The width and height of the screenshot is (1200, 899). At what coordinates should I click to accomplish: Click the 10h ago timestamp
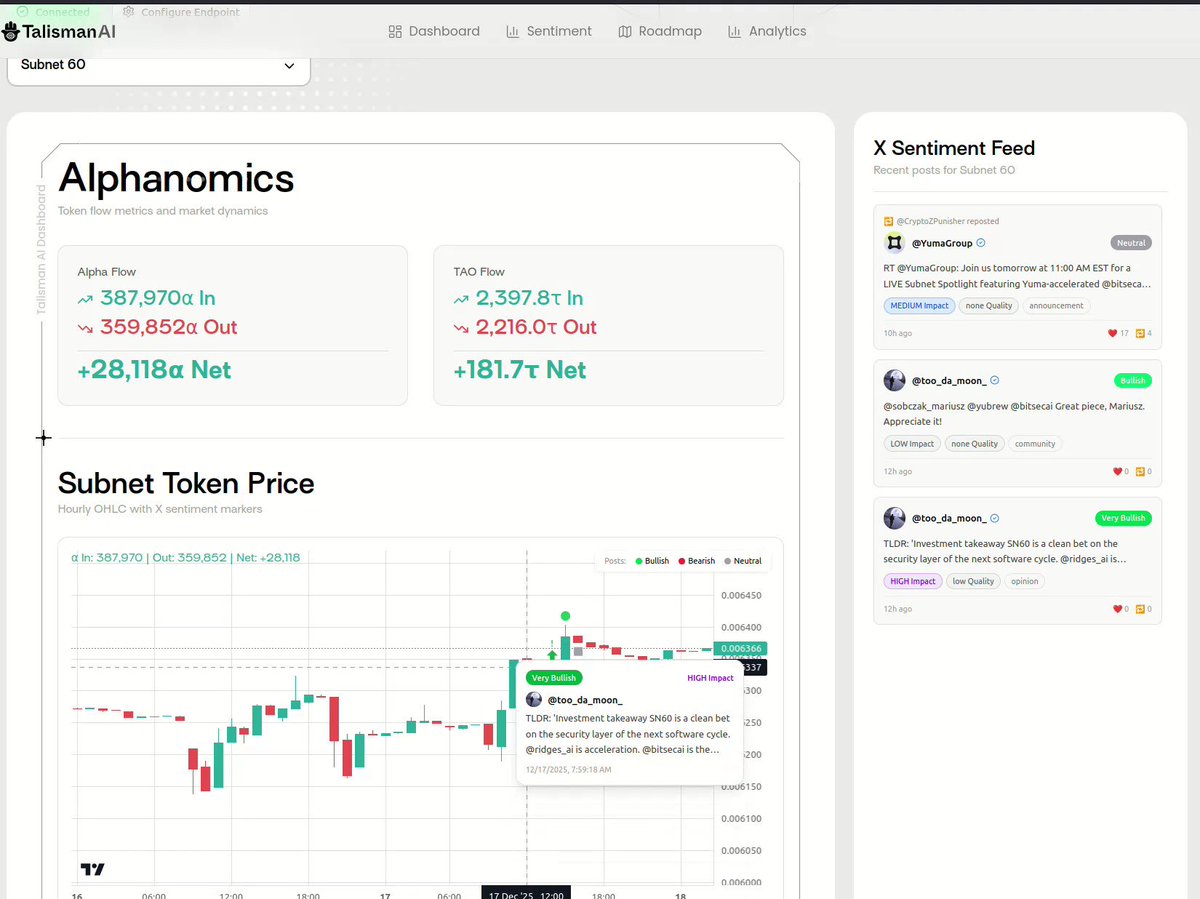point(898,333)
